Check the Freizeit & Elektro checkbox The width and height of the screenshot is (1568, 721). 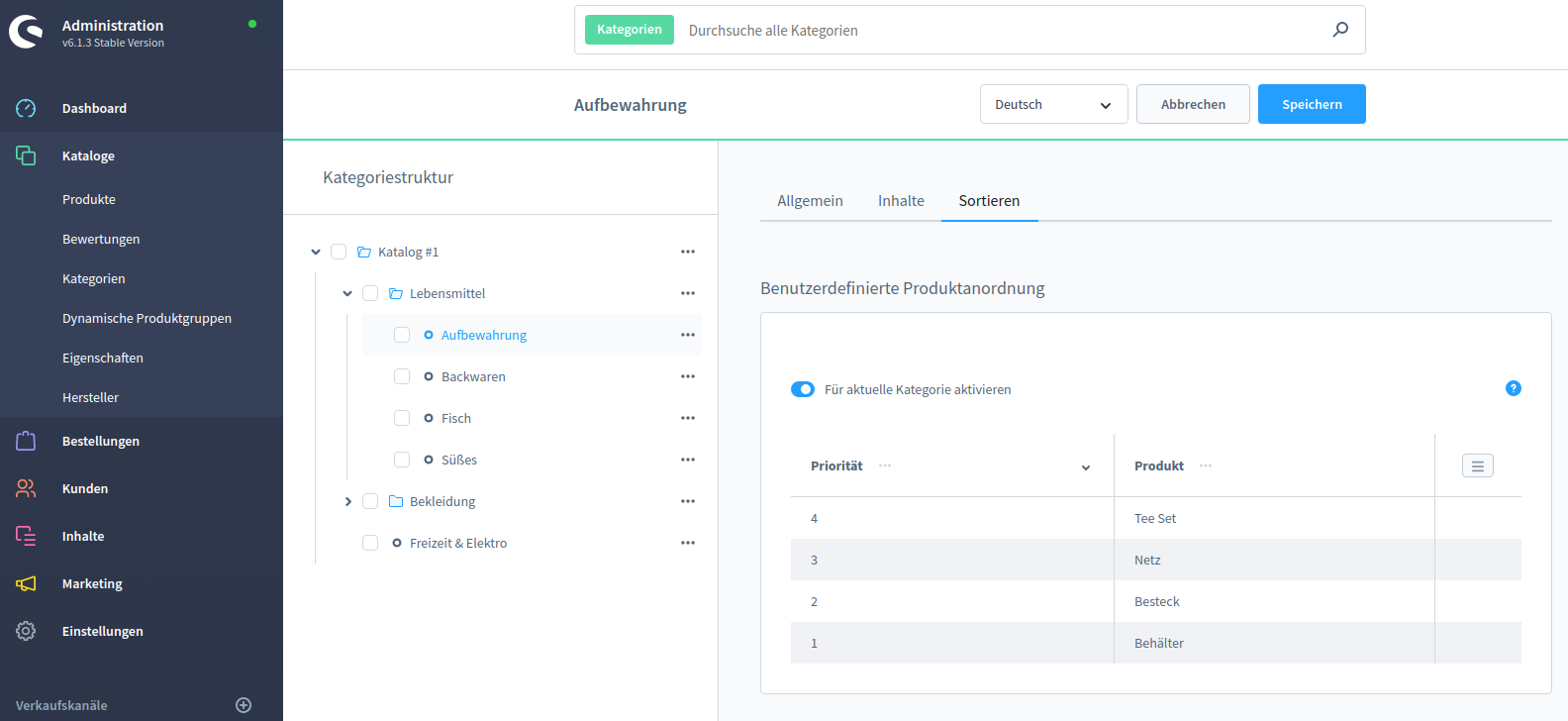370,543
